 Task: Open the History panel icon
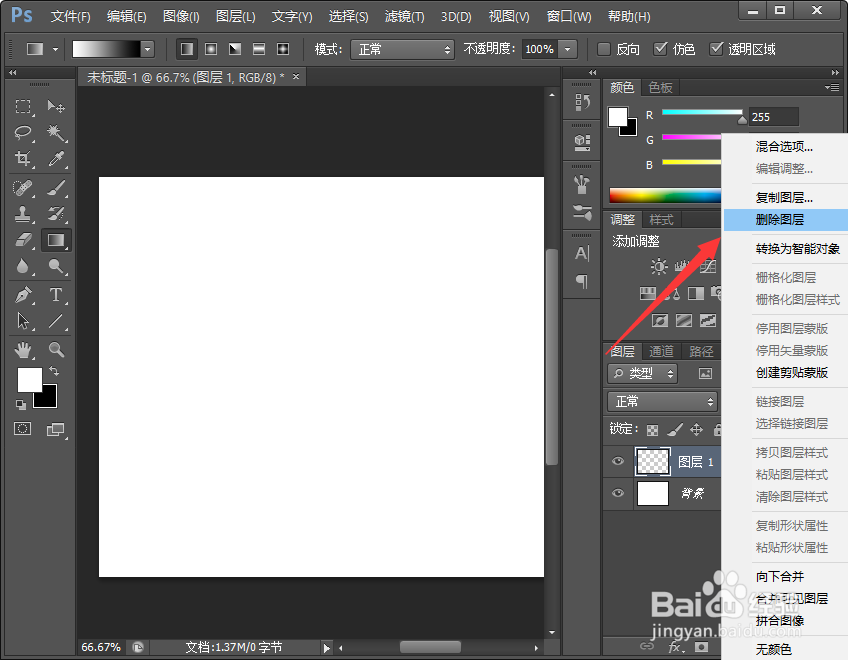point(582,102)
